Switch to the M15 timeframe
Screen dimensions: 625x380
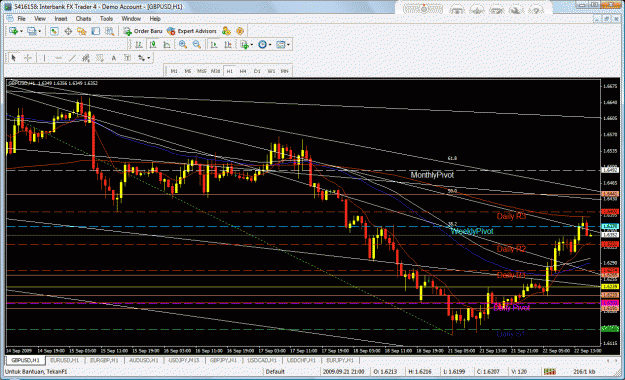point(202,71)
